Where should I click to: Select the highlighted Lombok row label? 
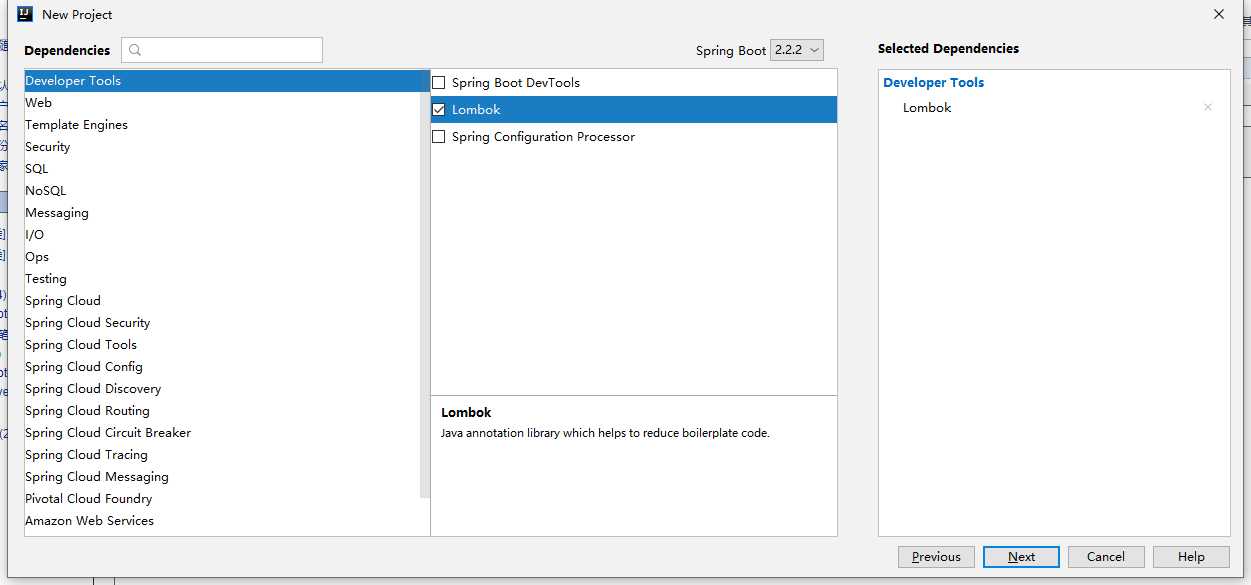[x=476, y=110]
